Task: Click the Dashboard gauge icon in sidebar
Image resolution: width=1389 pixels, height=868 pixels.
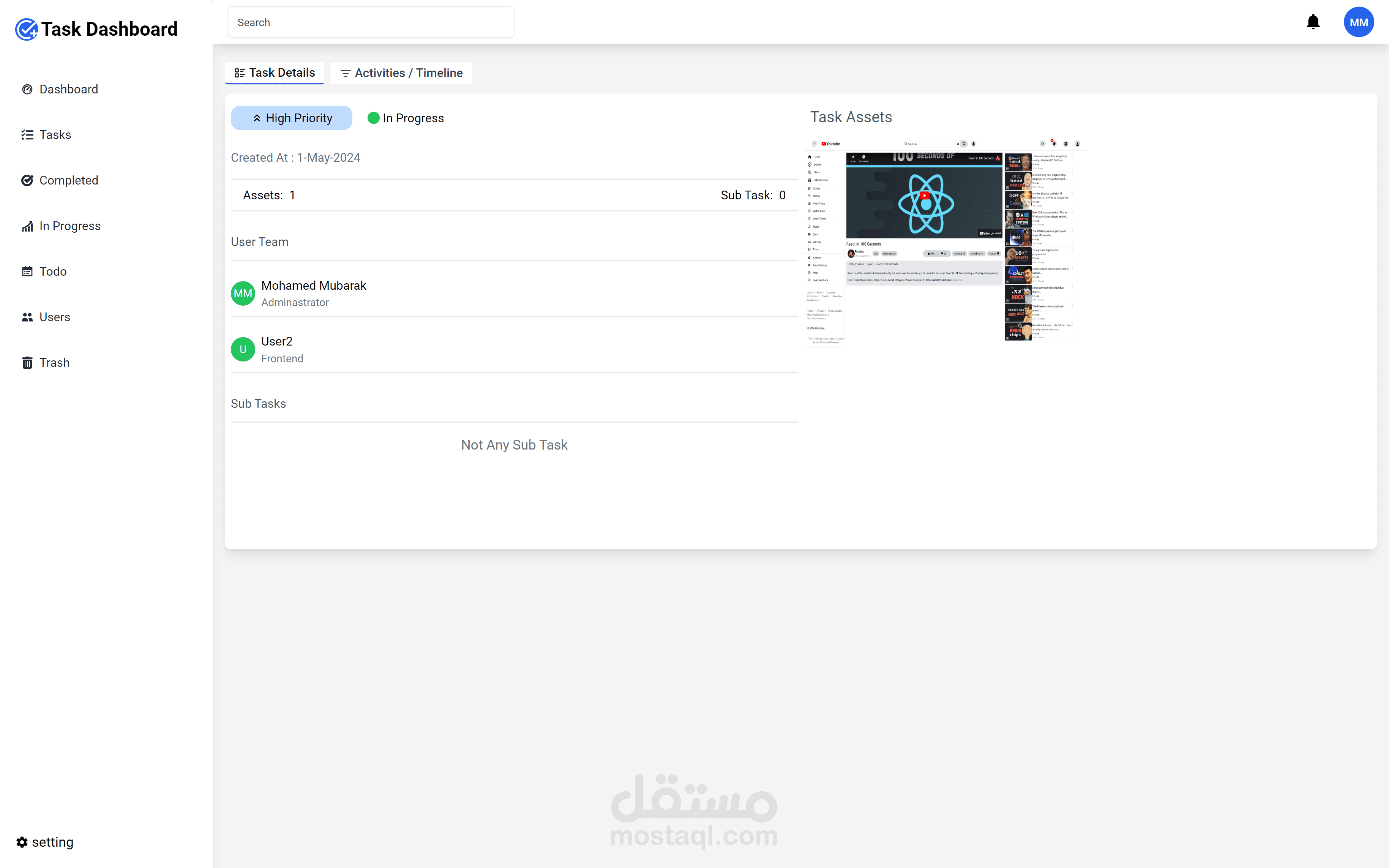Action: tap(27, 89)
